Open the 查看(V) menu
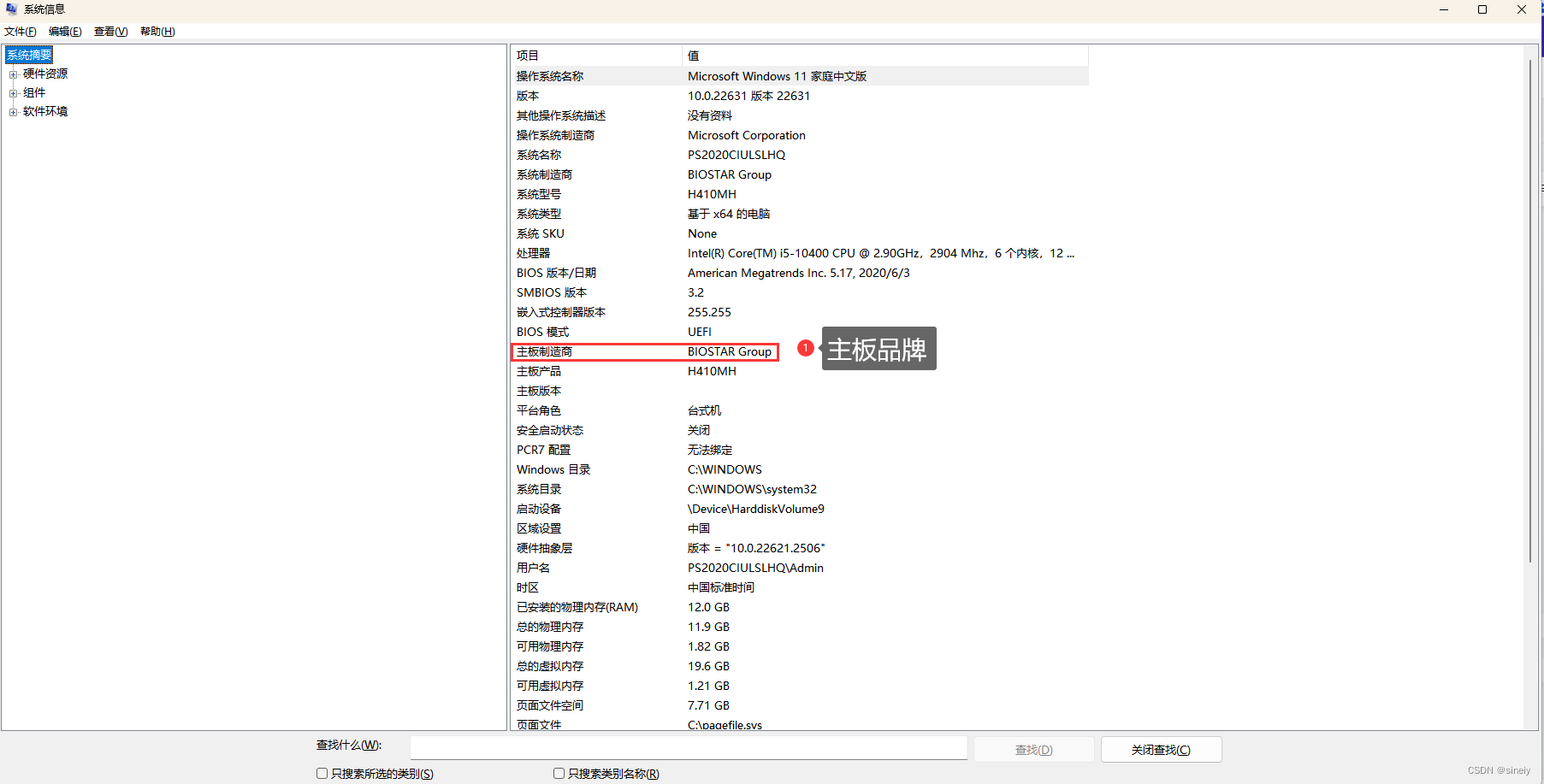The height and width of the screenshot is (784, 1544). 110,32
